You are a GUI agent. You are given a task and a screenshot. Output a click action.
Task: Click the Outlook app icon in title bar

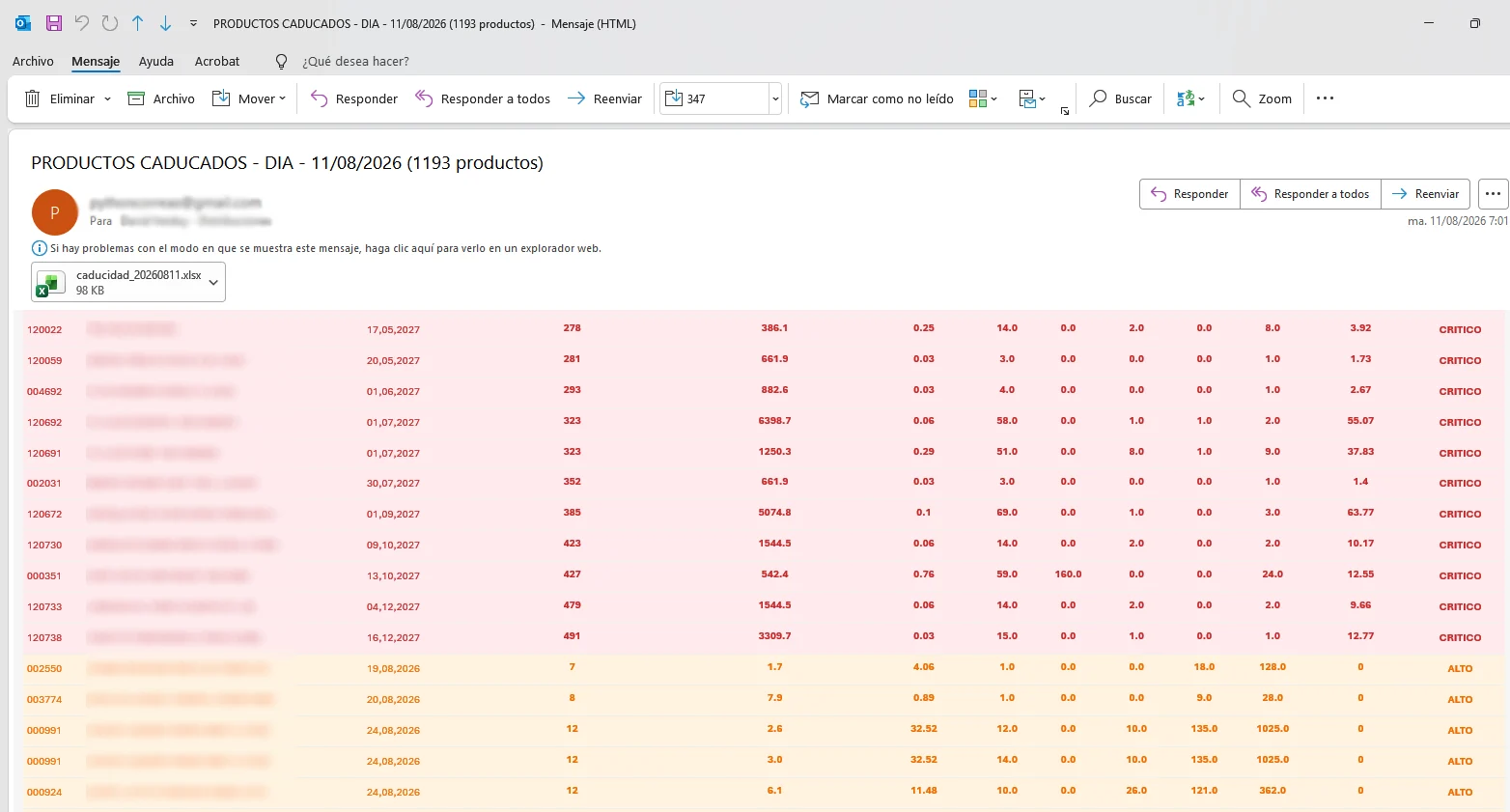coord(23,23)
